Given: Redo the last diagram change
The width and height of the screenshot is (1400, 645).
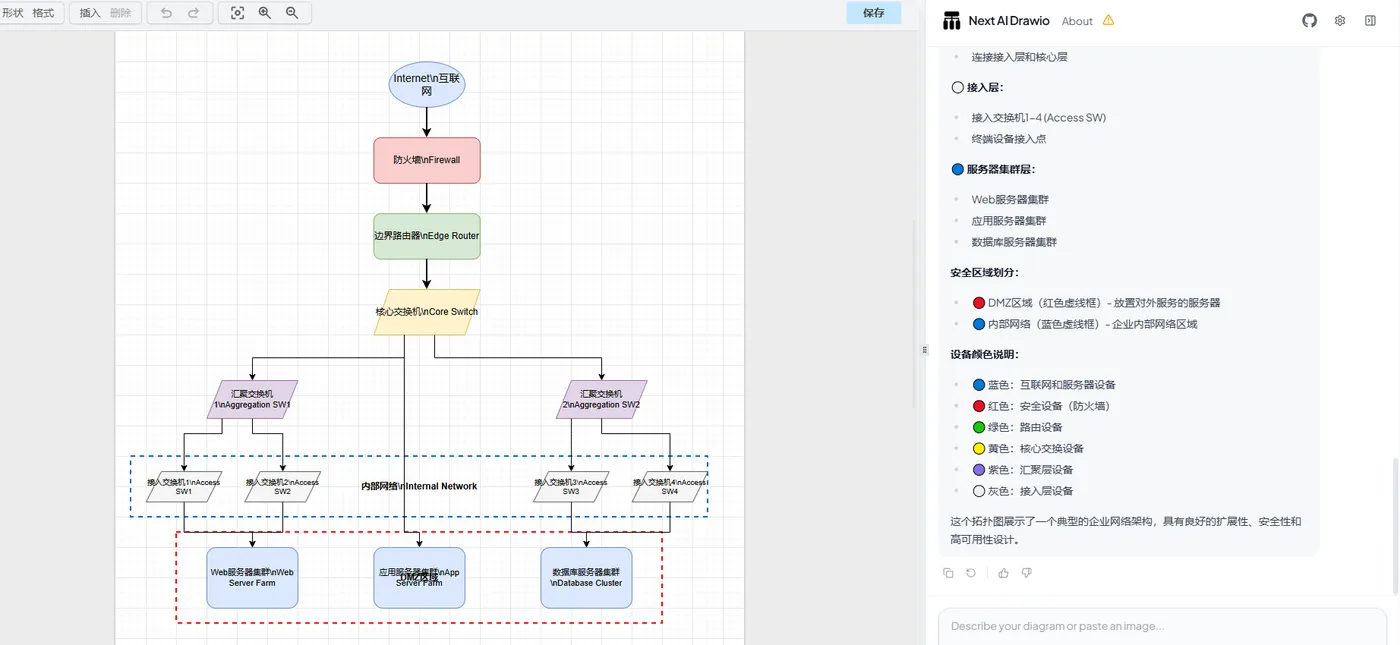Looking at the screenshot, I should (193, 13).
